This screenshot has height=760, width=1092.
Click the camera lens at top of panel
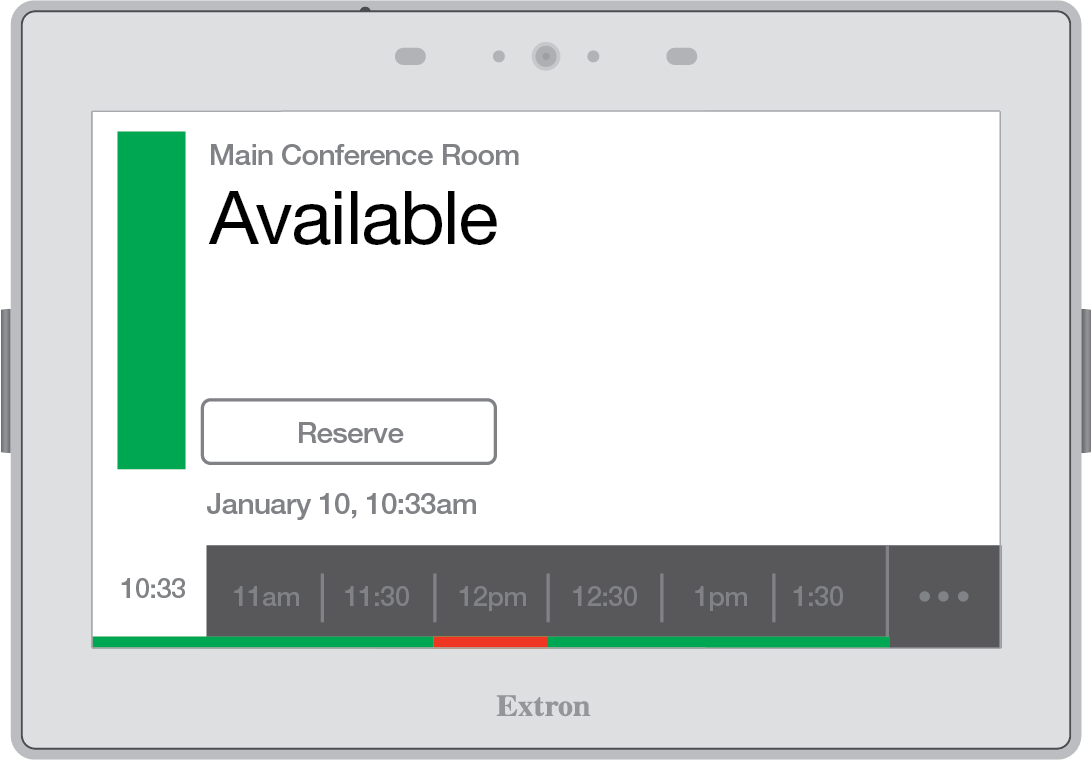546,57
